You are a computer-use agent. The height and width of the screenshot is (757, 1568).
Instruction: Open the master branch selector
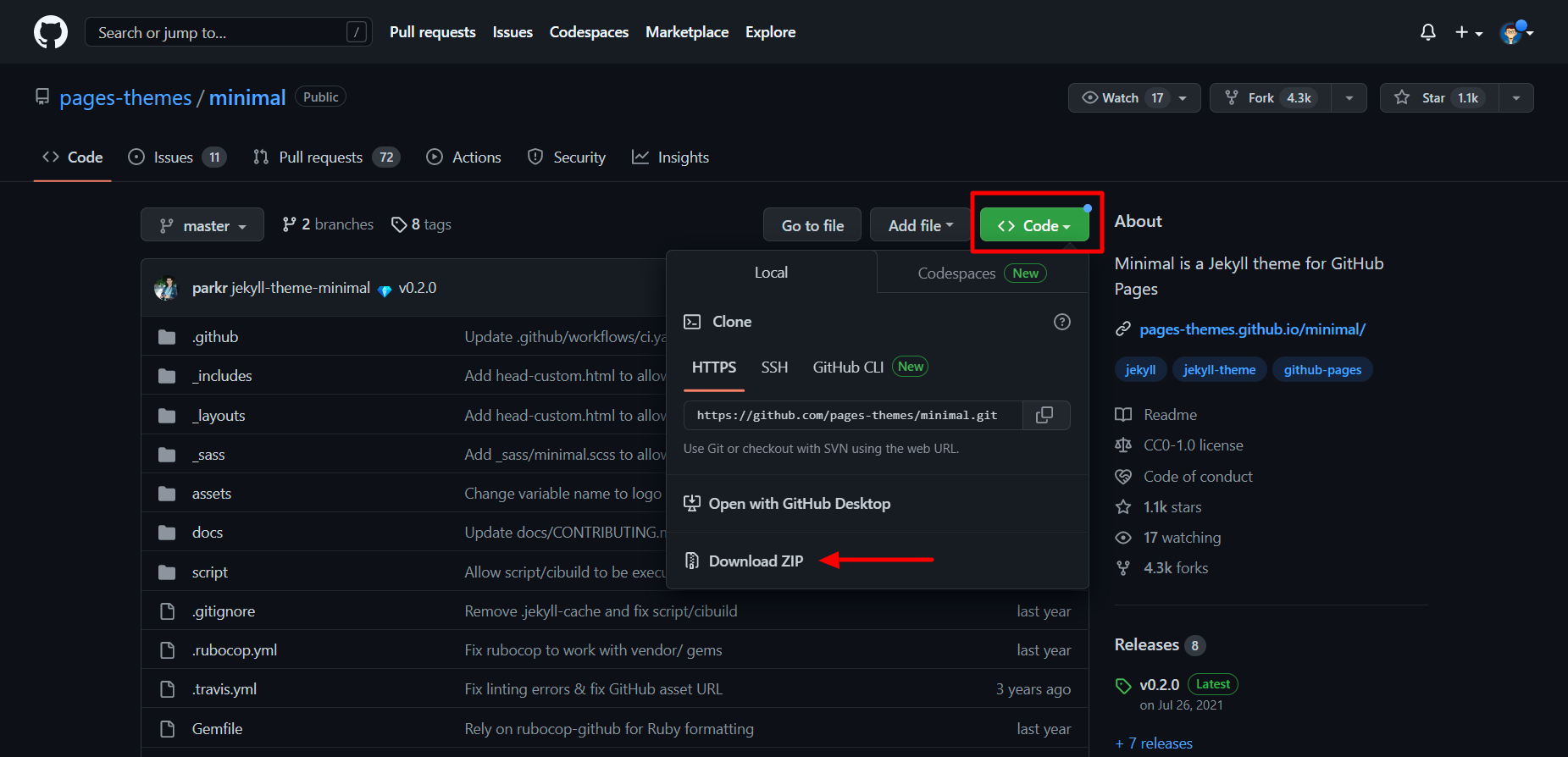coord(202,225)
